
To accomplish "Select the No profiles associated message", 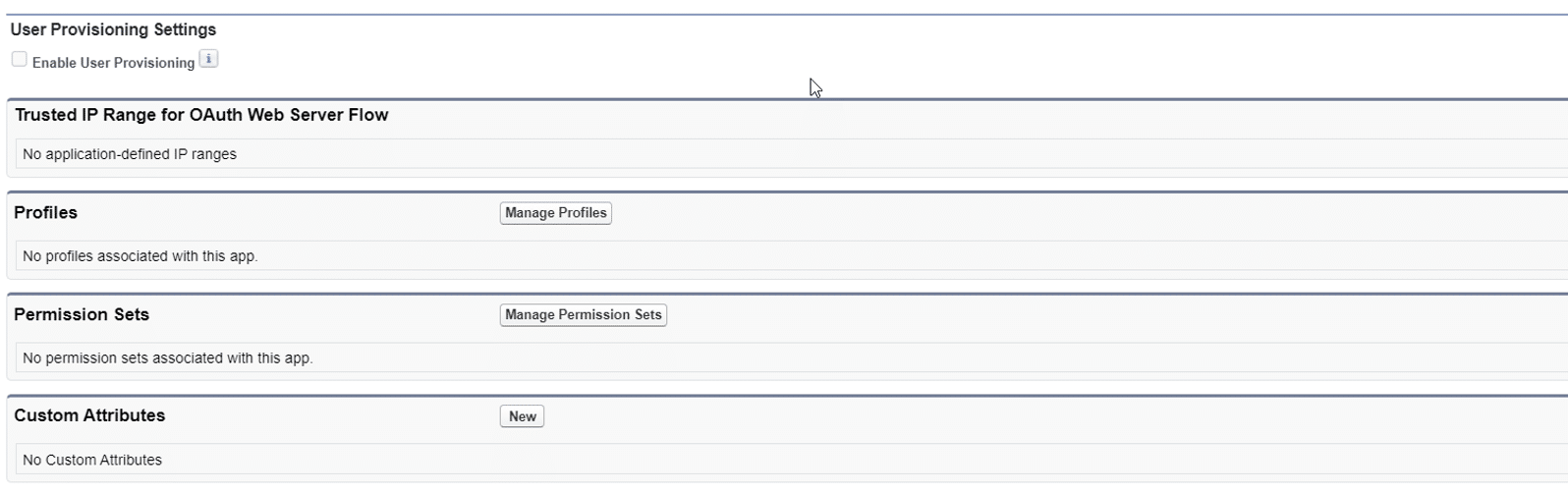I will tap(140, 256).
